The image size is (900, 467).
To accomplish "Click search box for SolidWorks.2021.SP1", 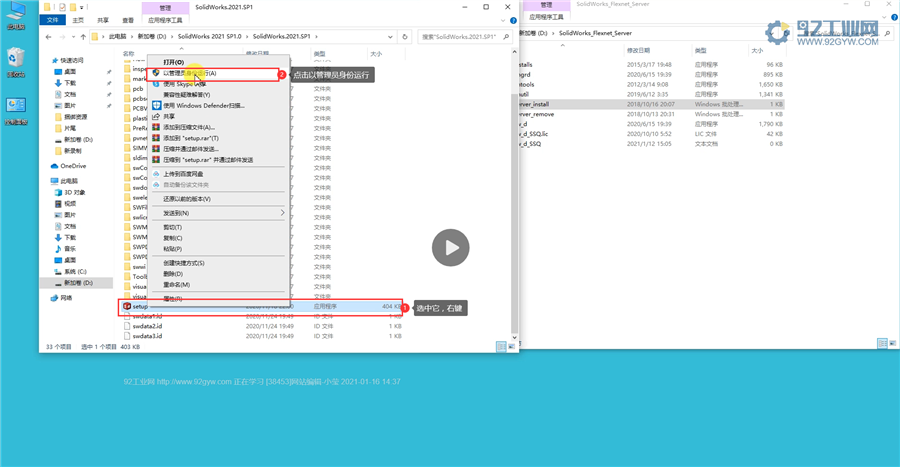I will [x=464, y=37].
